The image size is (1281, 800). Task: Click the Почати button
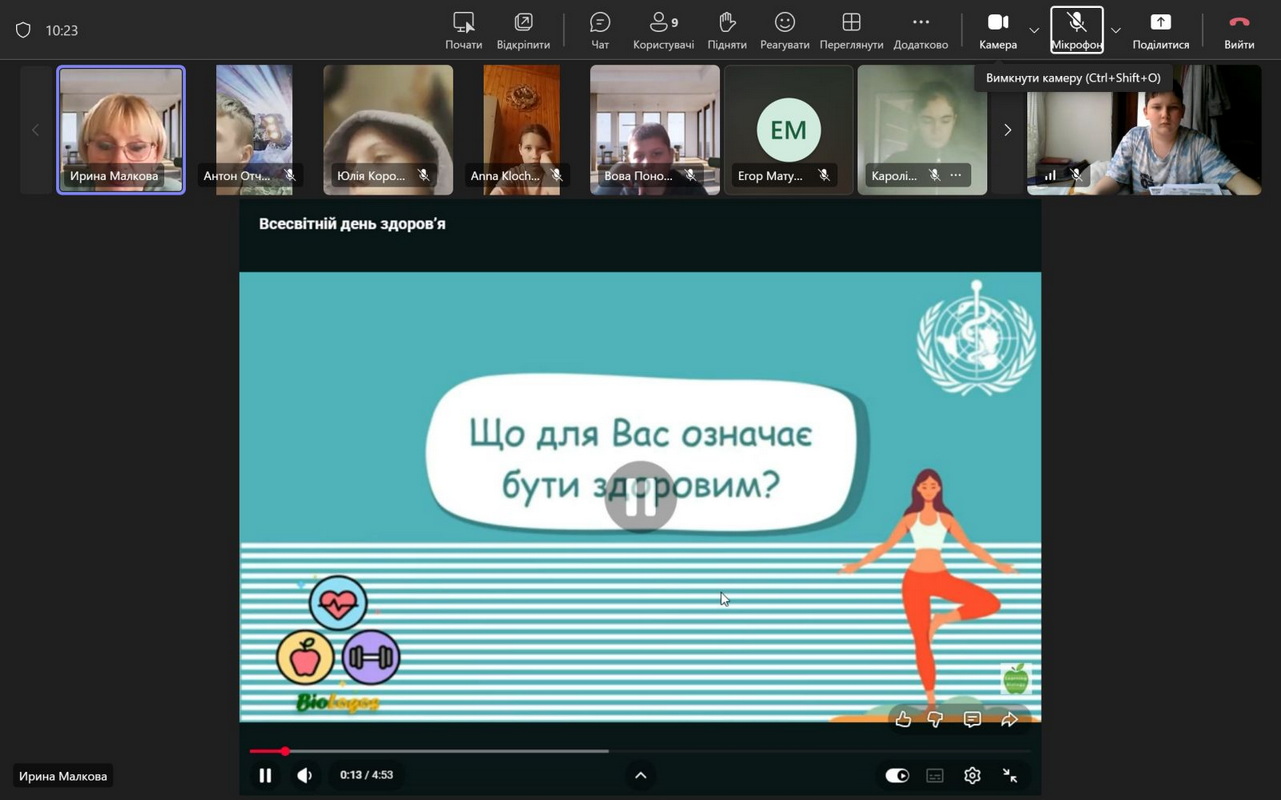click(464, 30)
